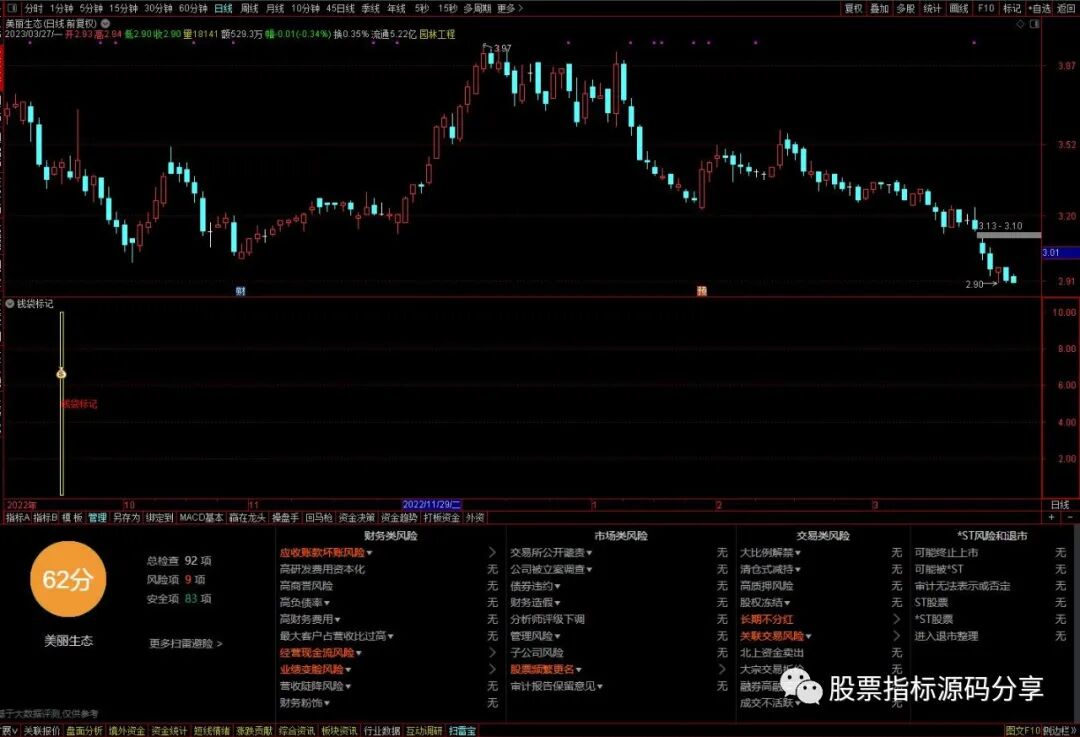Switch to 行业数据 bottom tab
Screen dimensions: 1080x737
pos(382,731)
